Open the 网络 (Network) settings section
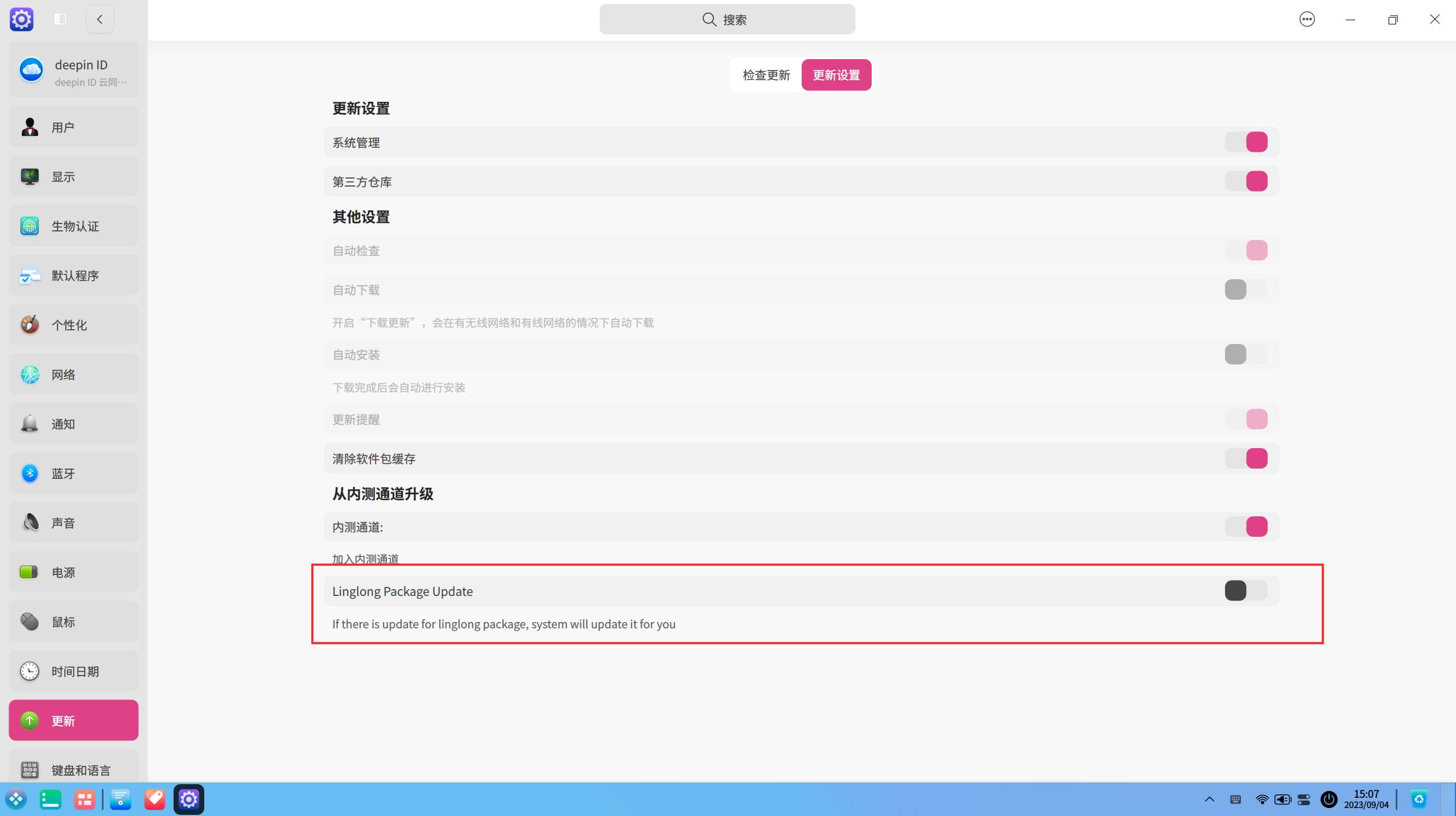 tap(73, 374)
